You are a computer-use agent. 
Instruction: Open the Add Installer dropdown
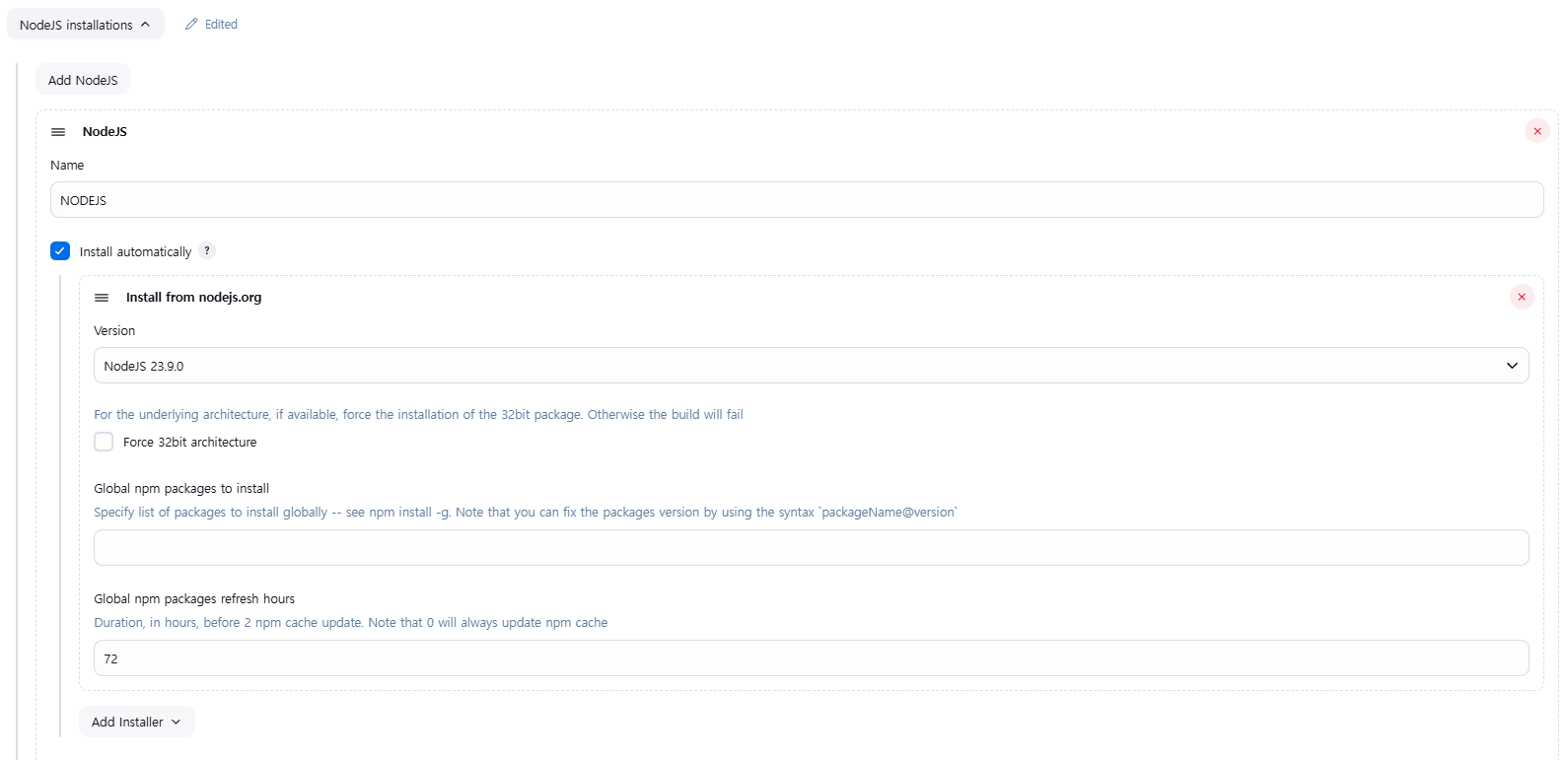coord(137,722)
